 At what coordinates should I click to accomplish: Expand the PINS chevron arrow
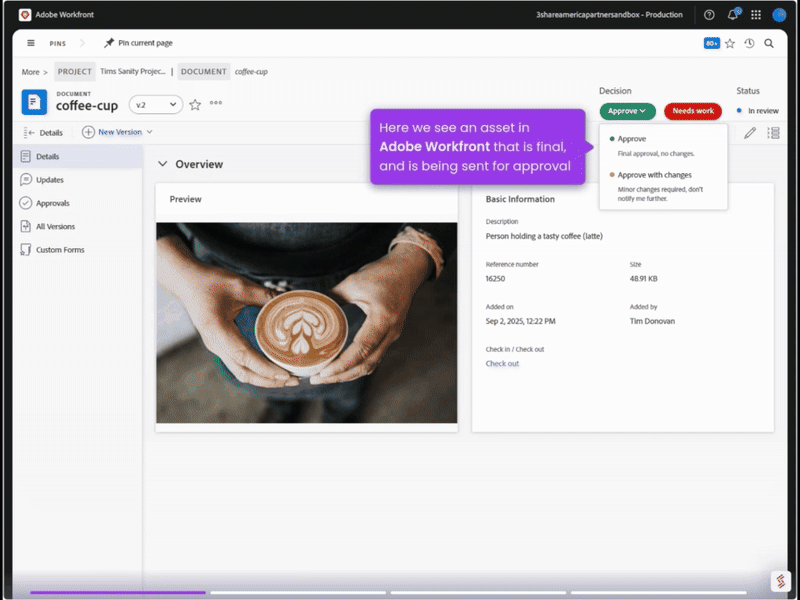[x=83, y=43]
